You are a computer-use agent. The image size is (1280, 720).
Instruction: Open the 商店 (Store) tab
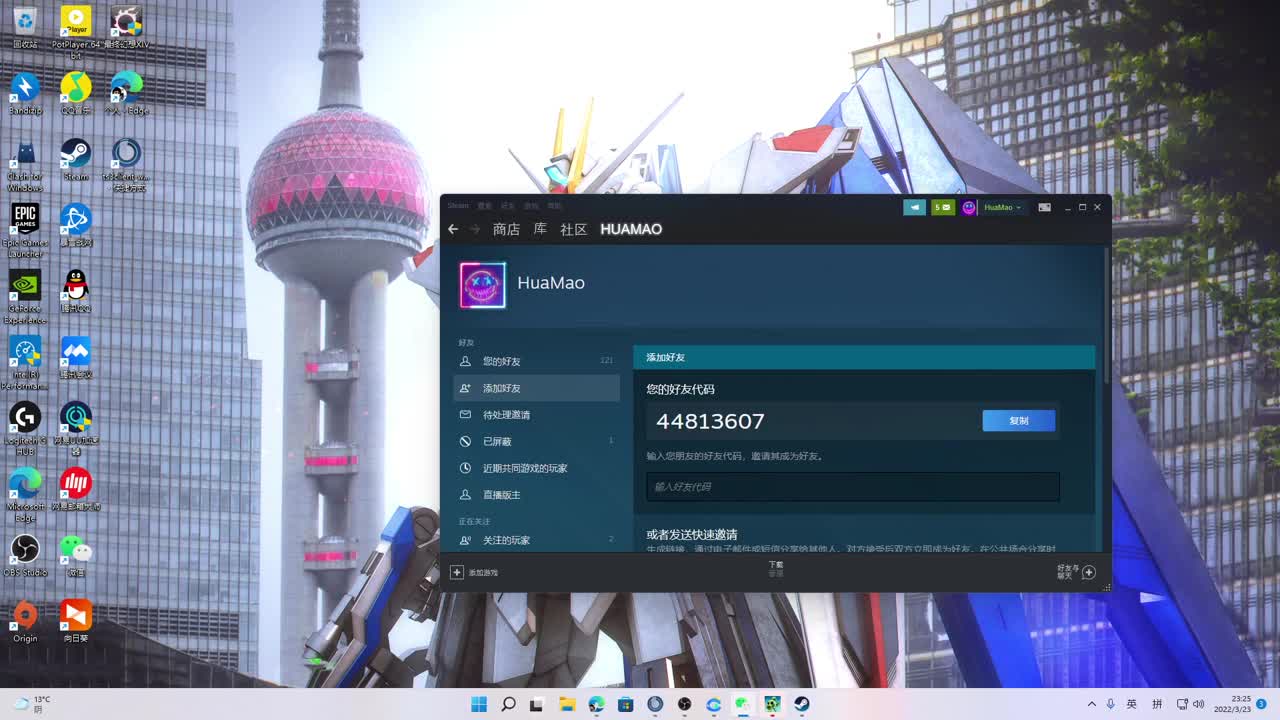(506, 229)
